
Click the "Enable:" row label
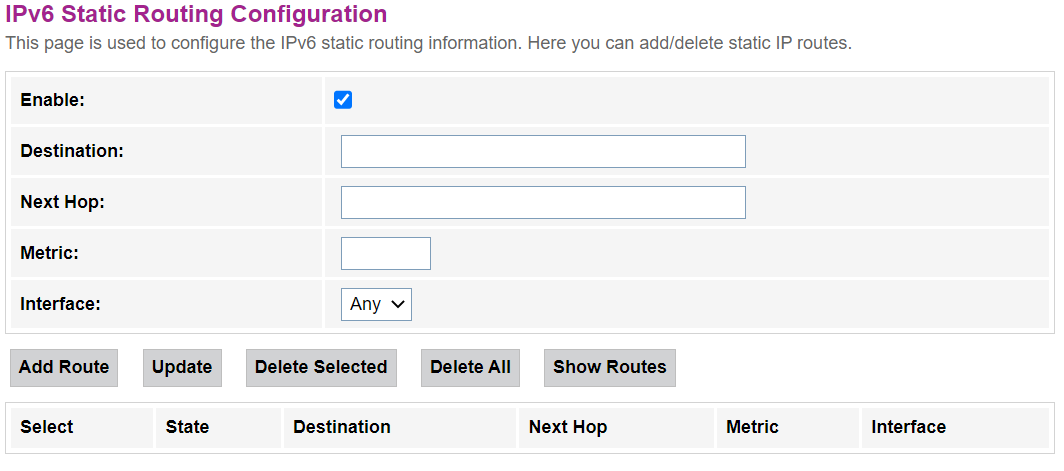pos(53,100)
